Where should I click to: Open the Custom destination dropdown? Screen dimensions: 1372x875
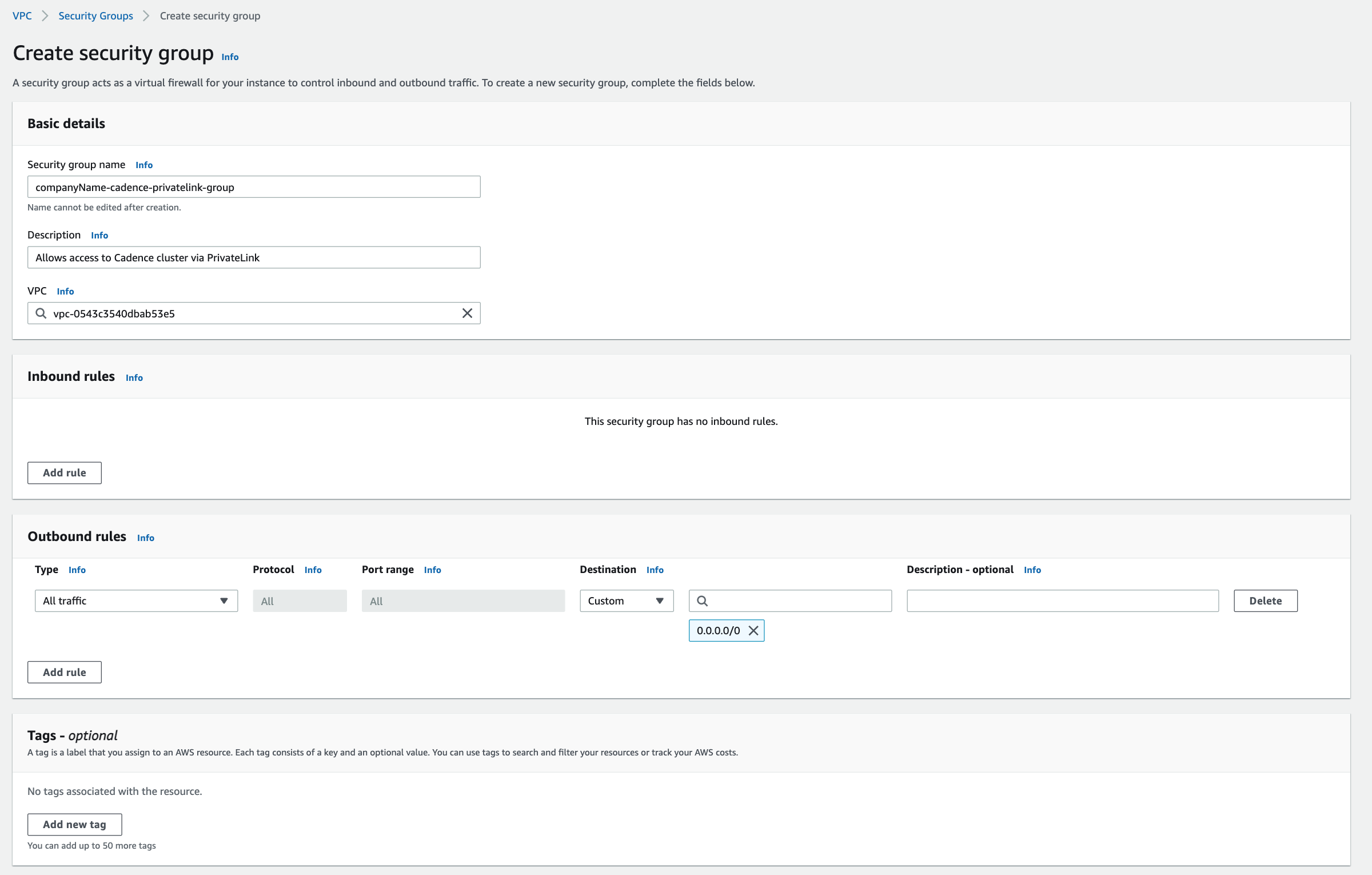pyautogui.click(x=626, y=601)
